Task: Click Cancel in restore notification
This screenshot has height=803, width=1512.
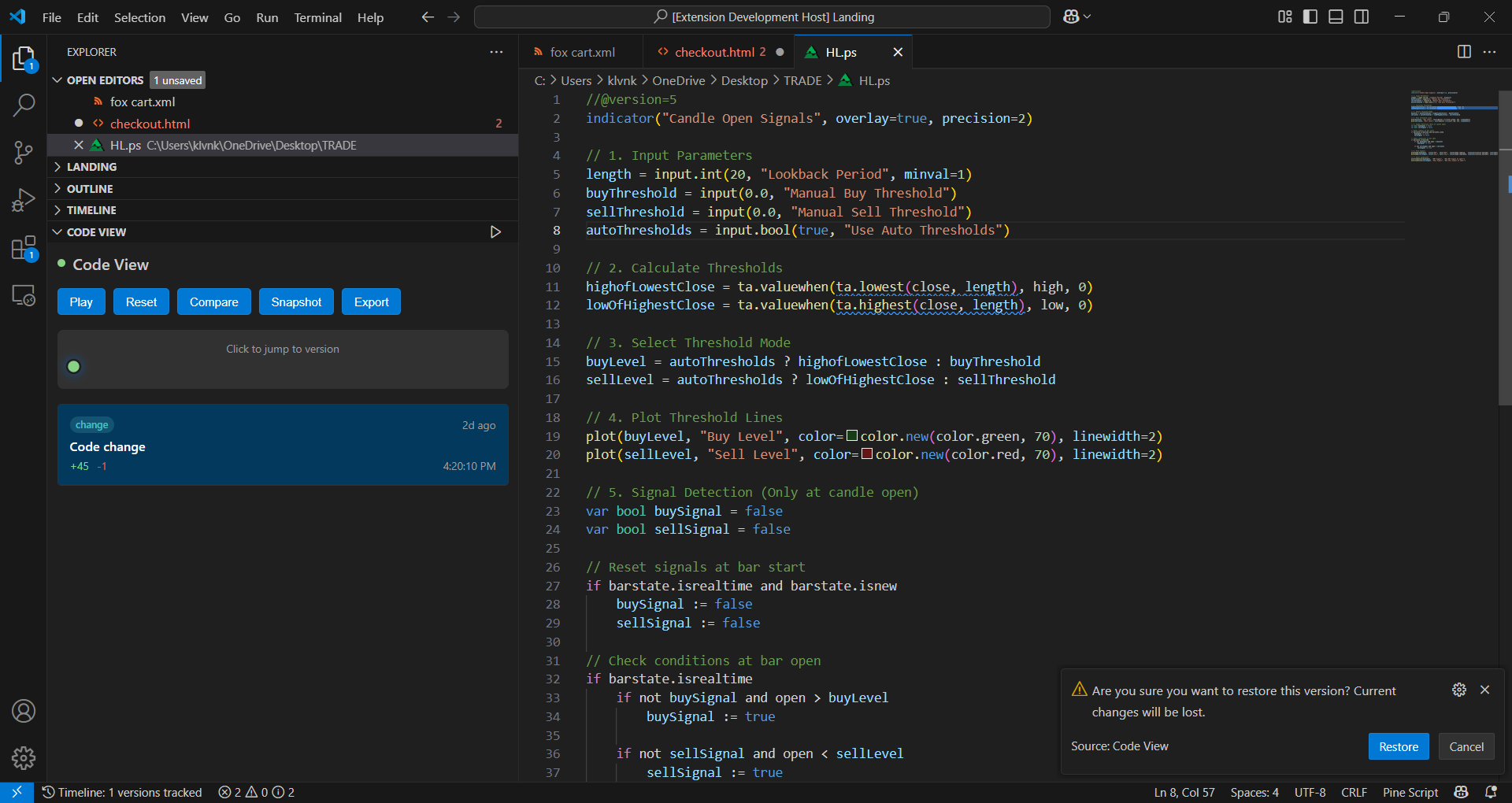Action: 1466,746
